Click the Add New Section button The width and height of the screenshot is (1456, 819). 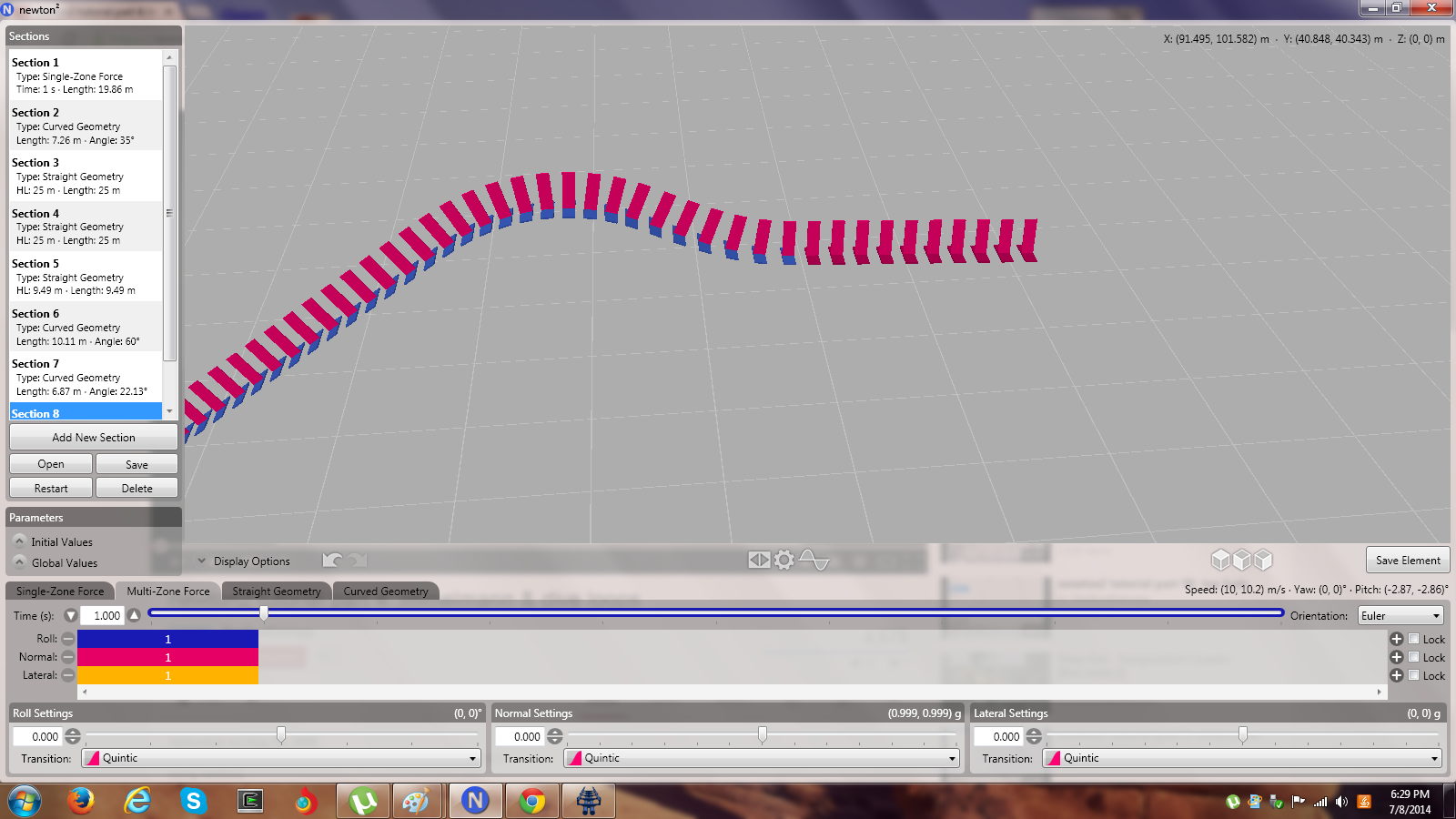(x=94, y=438)
